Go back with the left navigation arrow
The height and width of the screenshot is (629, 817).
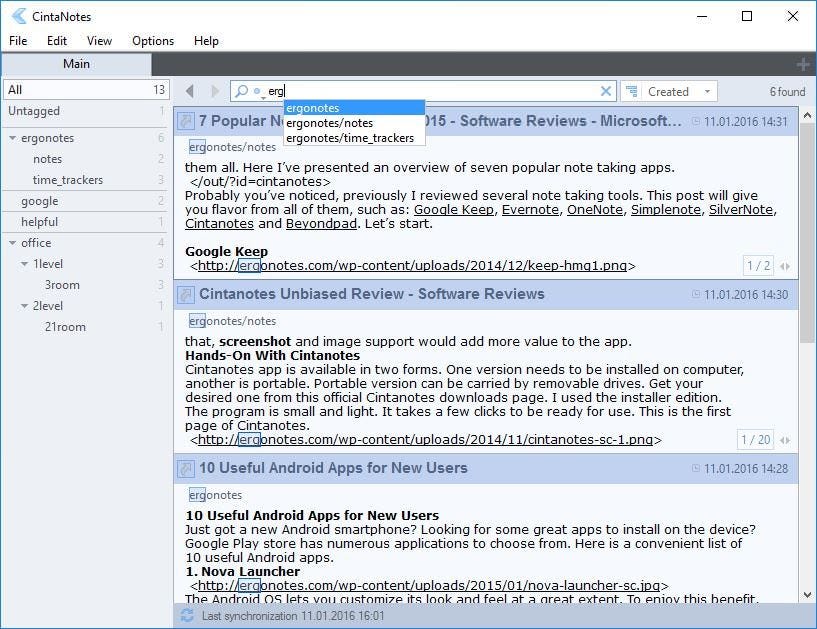190,91
